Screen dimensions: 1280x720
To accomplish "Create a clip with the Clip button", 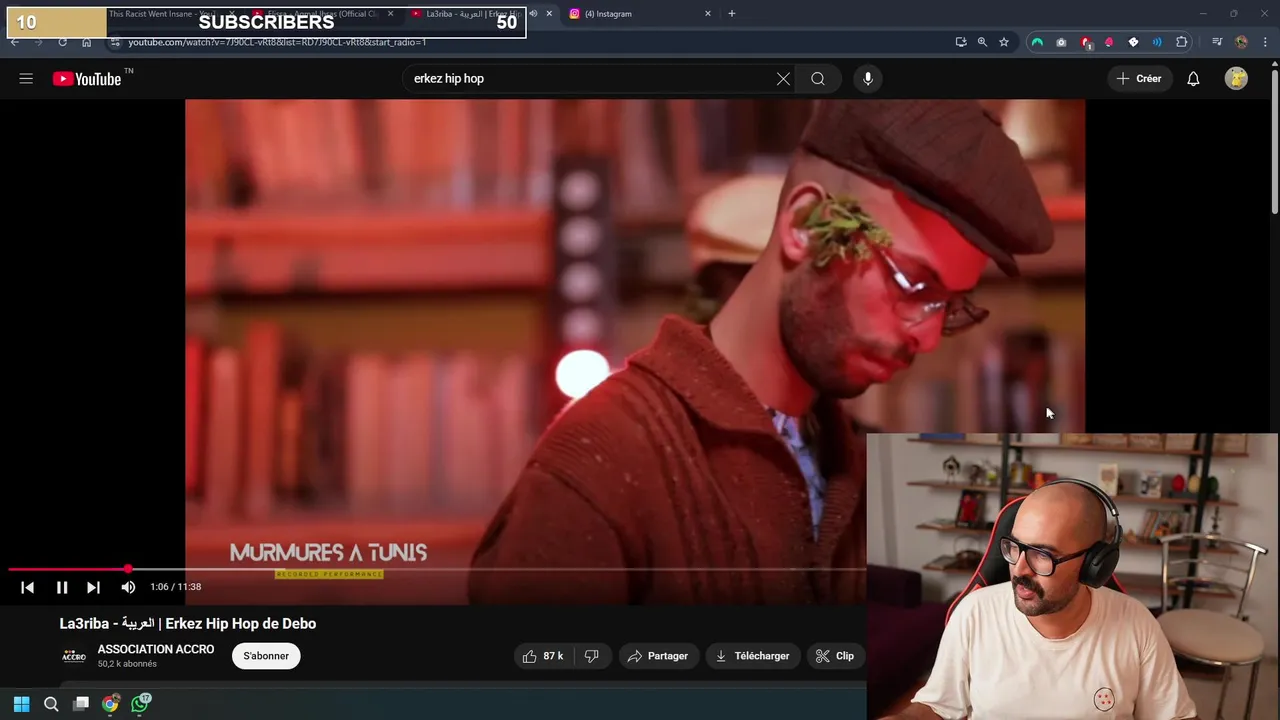I will tap(835, 656).
